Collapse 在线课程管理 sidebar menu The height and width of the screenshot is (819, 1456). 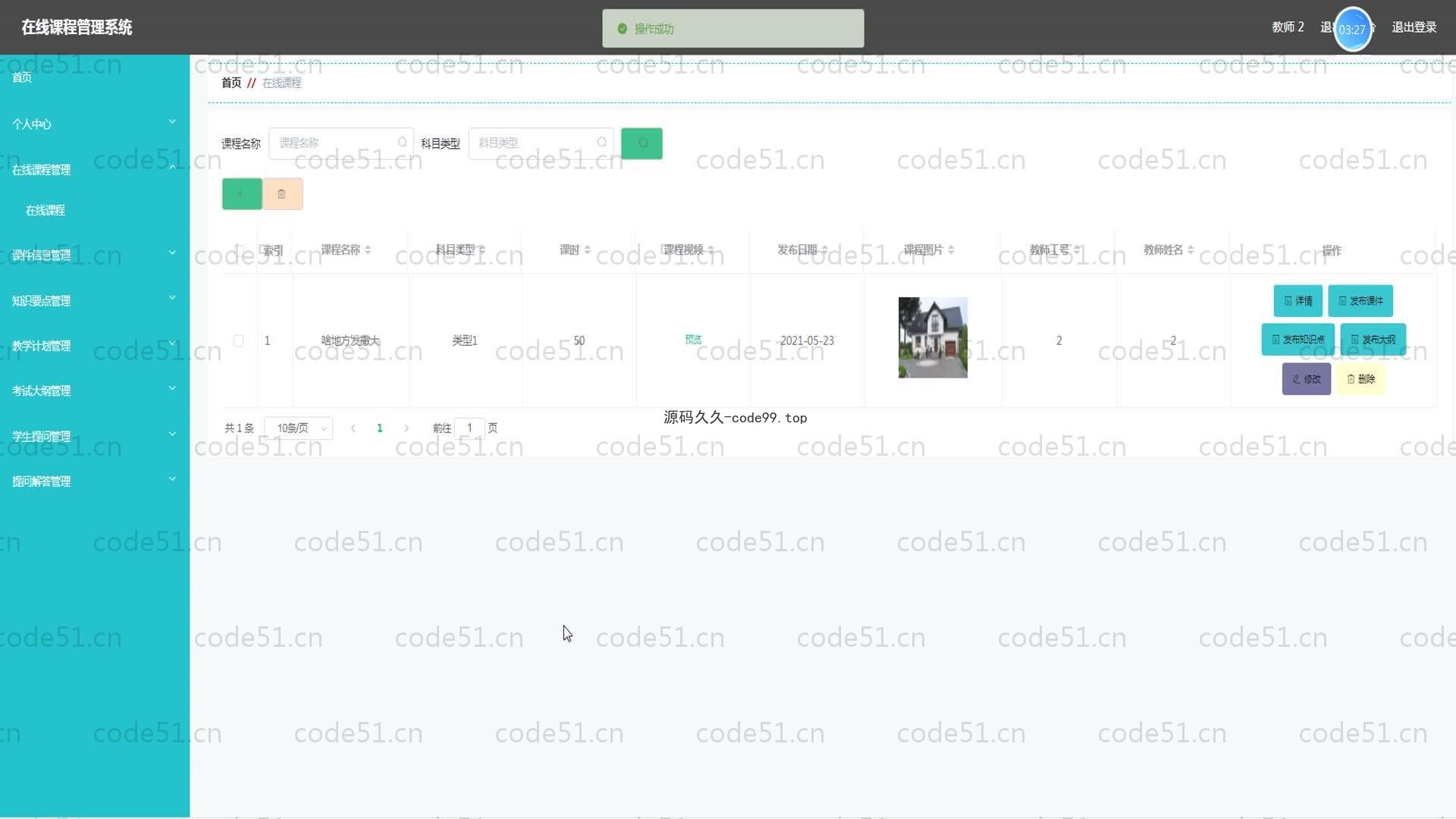click(x=95, y=169)
